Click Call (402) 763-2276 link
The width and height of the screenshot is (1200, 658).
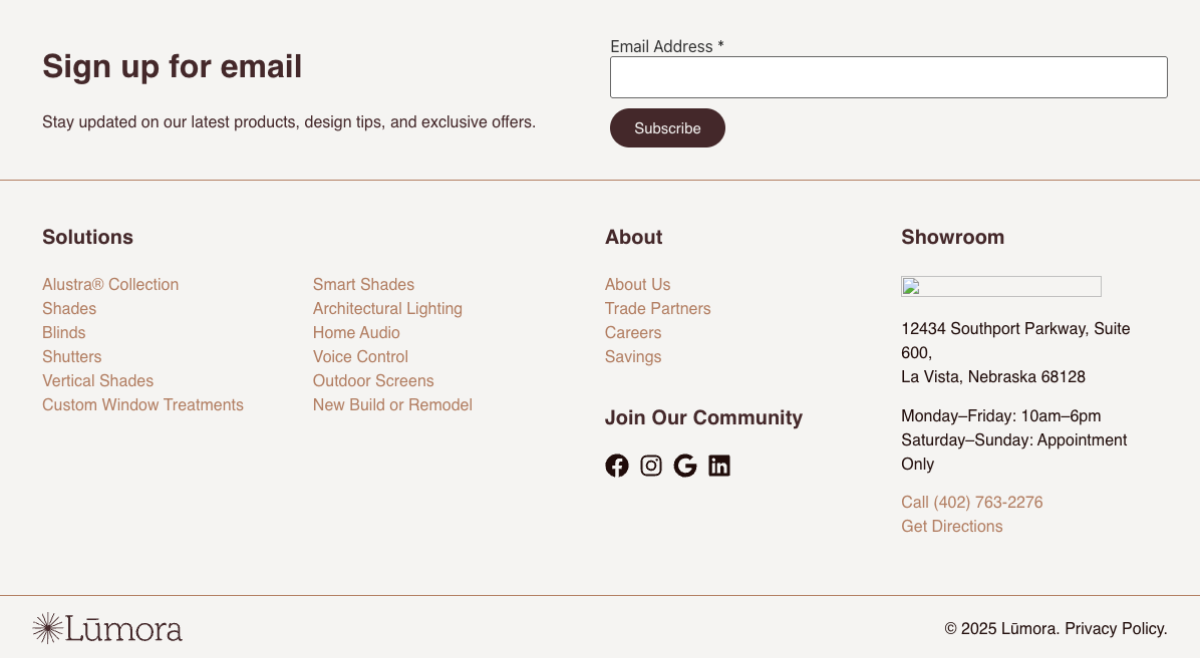(x=971, y=503)
